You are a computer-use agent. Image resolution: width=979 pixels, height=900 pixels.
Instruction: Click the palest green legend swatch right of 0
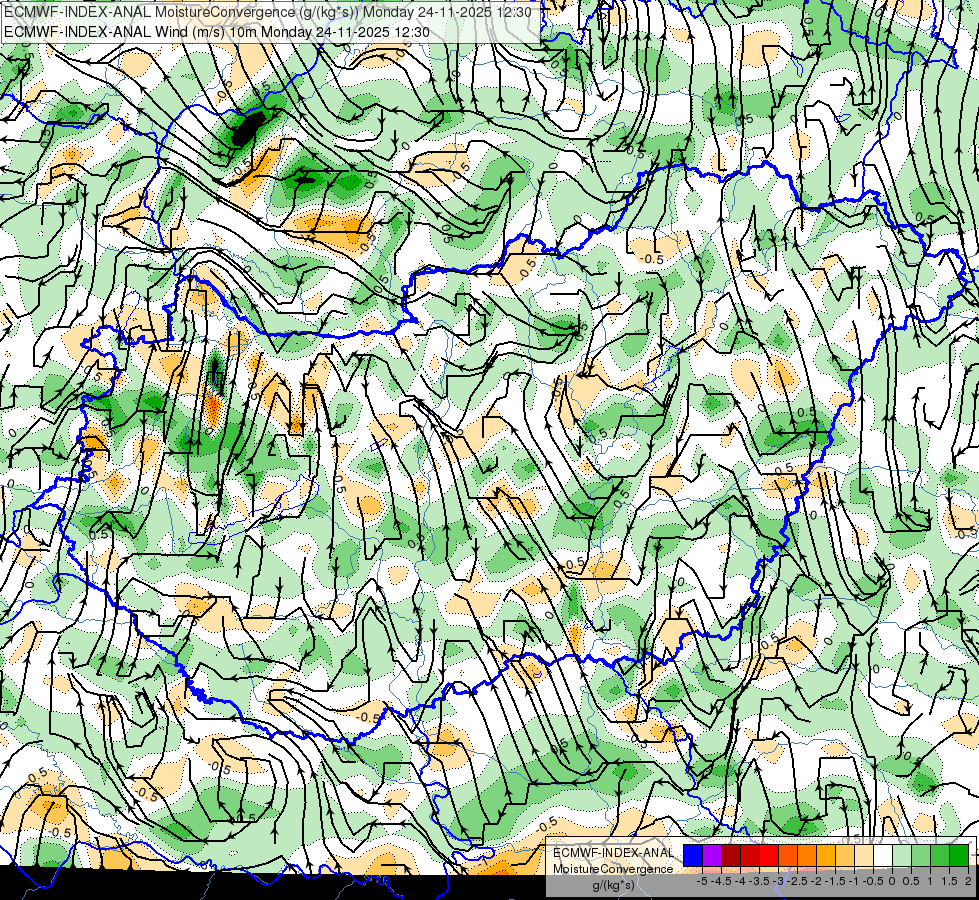pos(902,856)
